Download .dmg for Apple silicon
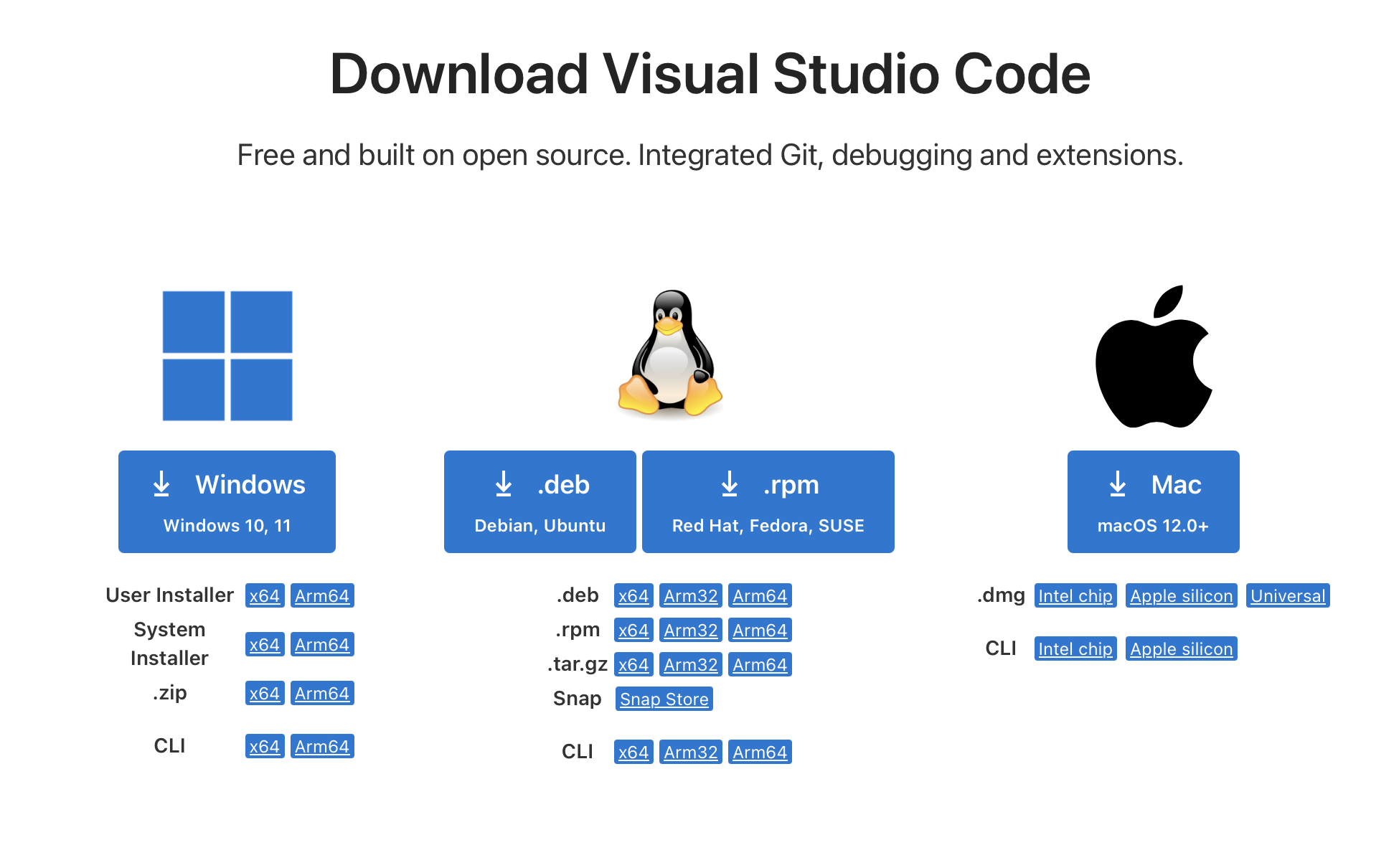Viewport: 1399px width, 868px height. click(x=1182, y=595)
